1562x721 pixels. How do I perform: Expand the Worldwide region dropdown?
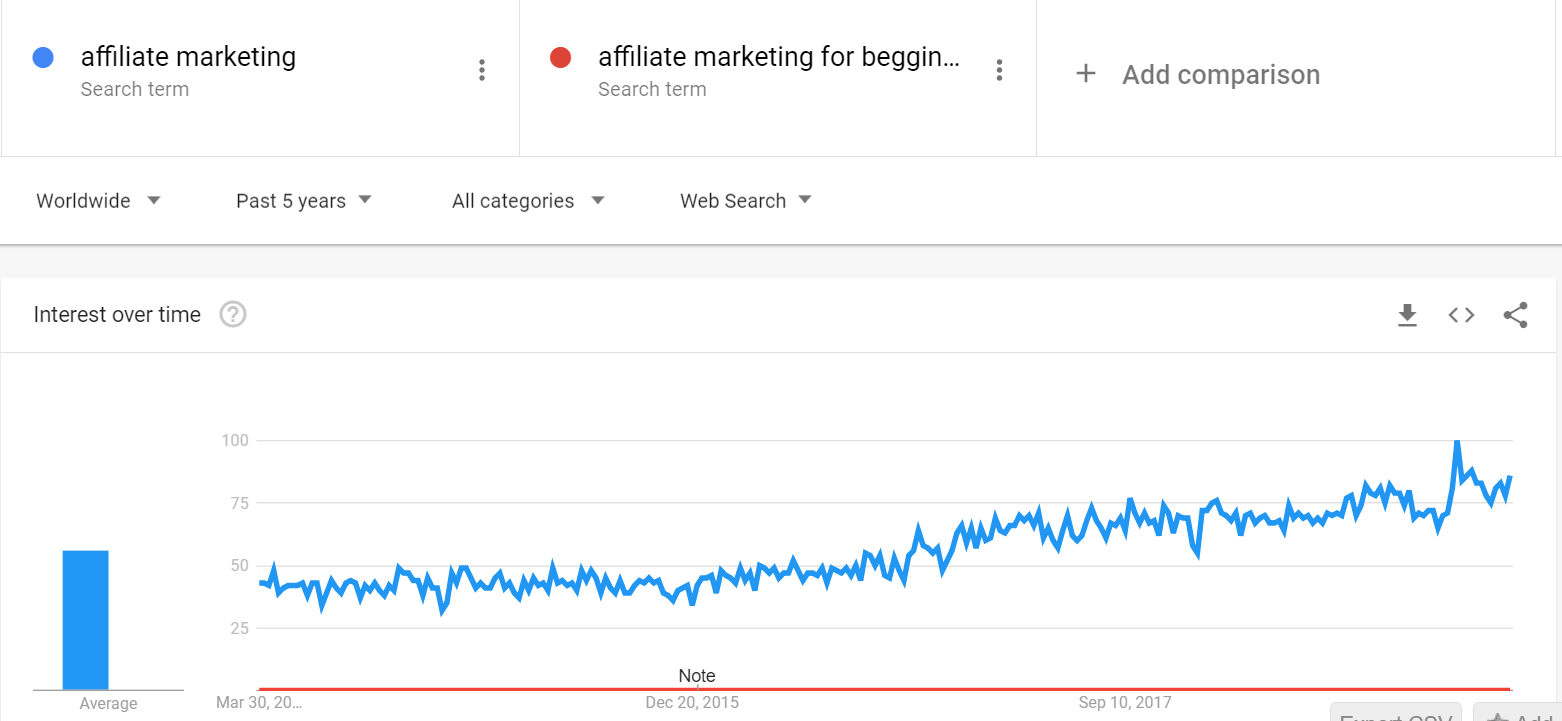coord(98,201)
